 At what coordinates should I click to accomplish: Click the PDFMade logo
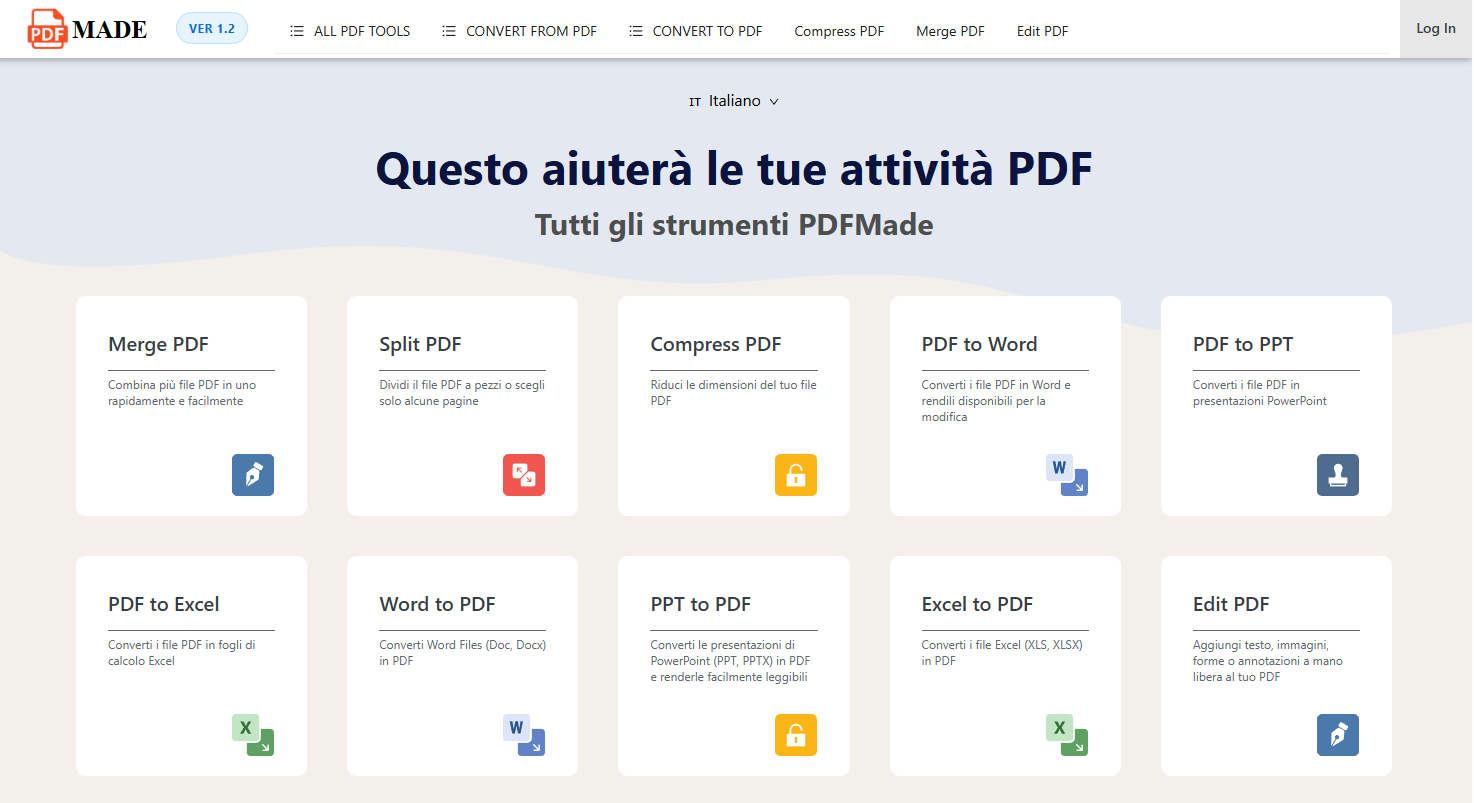coord(85,28)
